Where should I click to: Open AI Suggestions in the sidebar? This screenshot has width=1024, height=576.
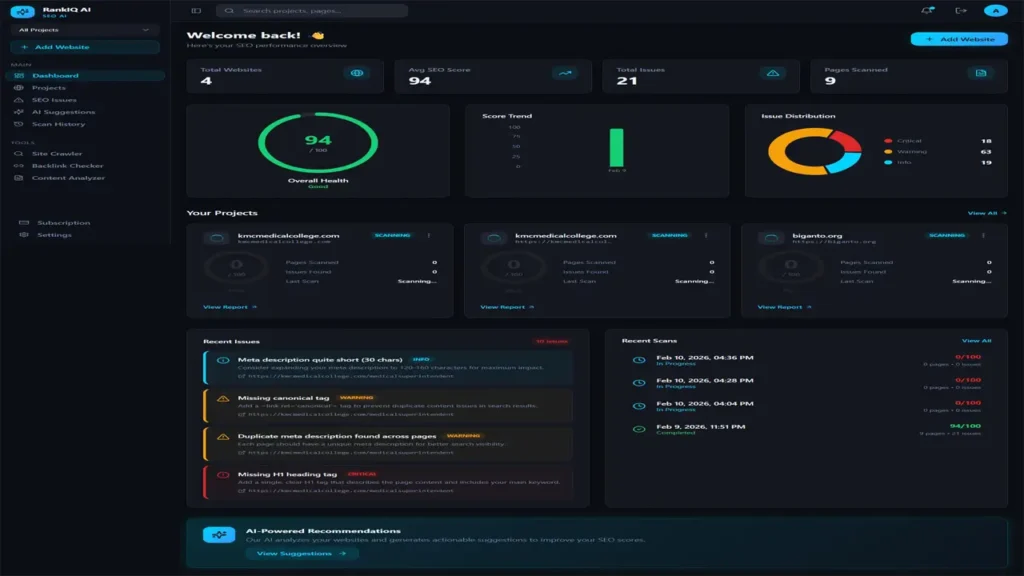coord(85,112)
